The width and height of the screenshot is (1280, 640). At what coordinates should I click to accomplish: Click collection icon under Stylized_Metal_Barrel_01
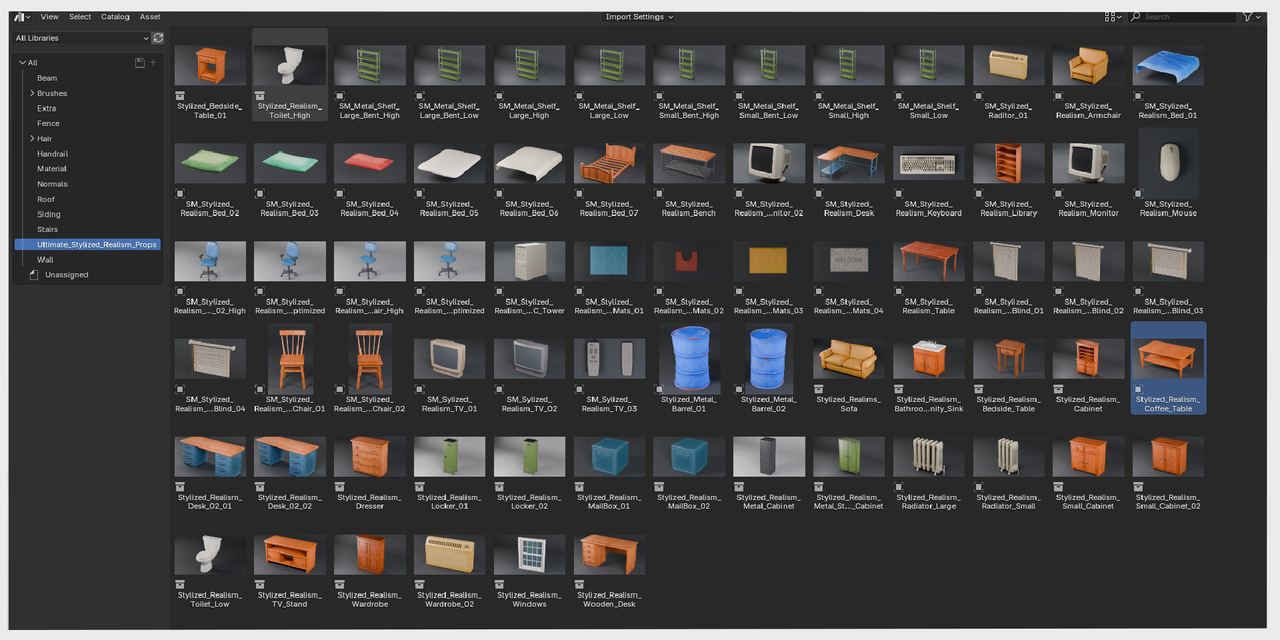659,389
